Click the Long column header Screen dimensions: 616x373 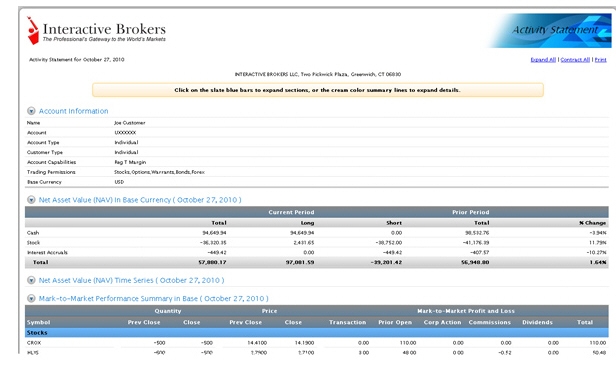coord(307,223)
